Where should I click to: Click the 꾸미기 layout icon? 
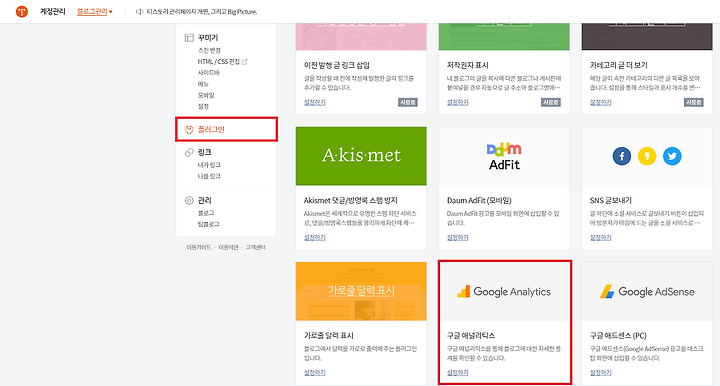coord(189,38)
